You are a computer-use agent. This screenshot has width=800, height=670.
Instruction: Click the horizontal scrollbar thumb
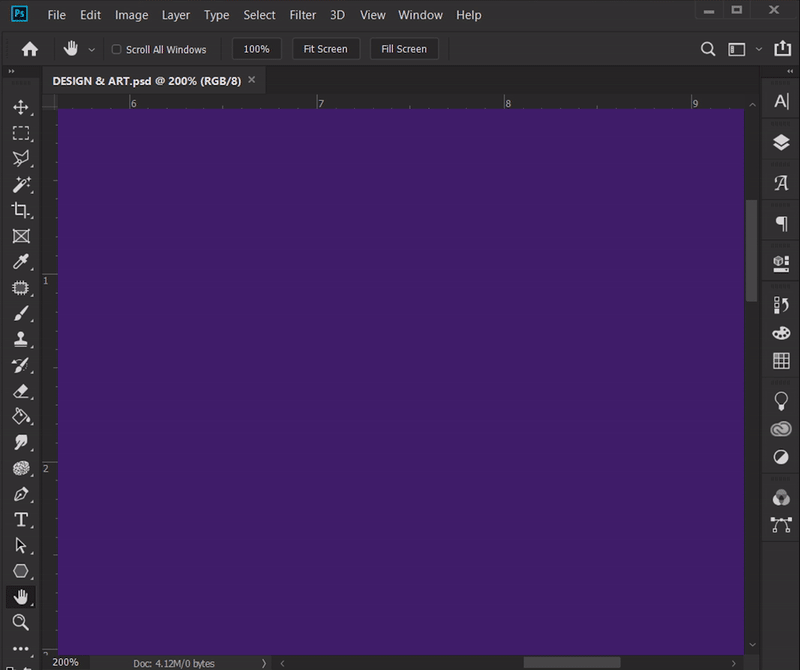coord(572,663)
